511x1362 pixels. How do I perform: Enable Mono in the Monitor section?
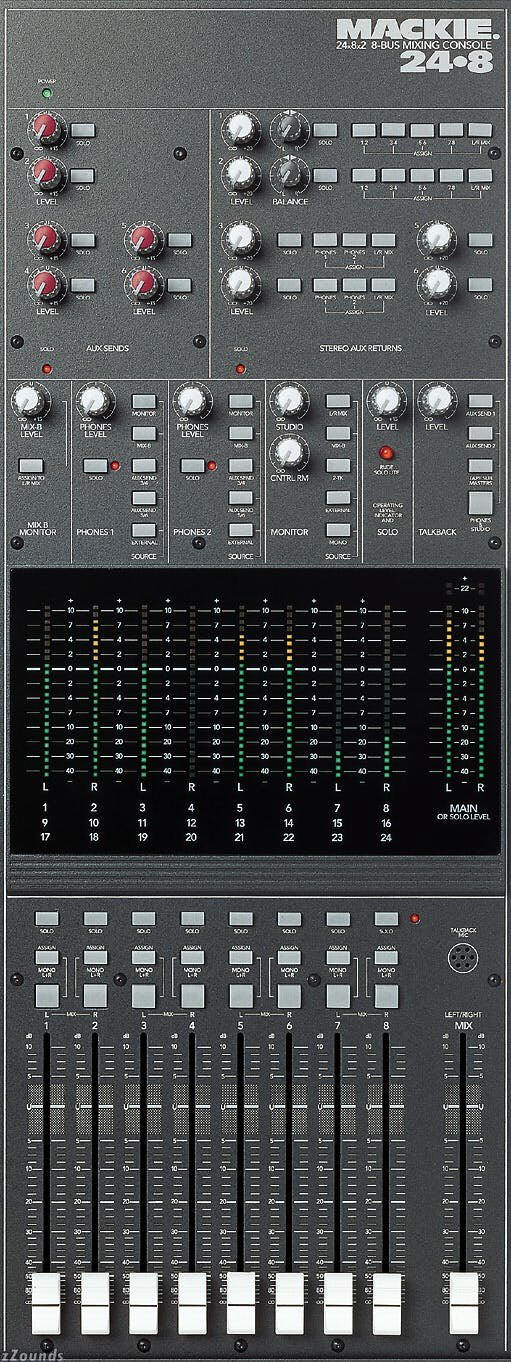[338, 529]
